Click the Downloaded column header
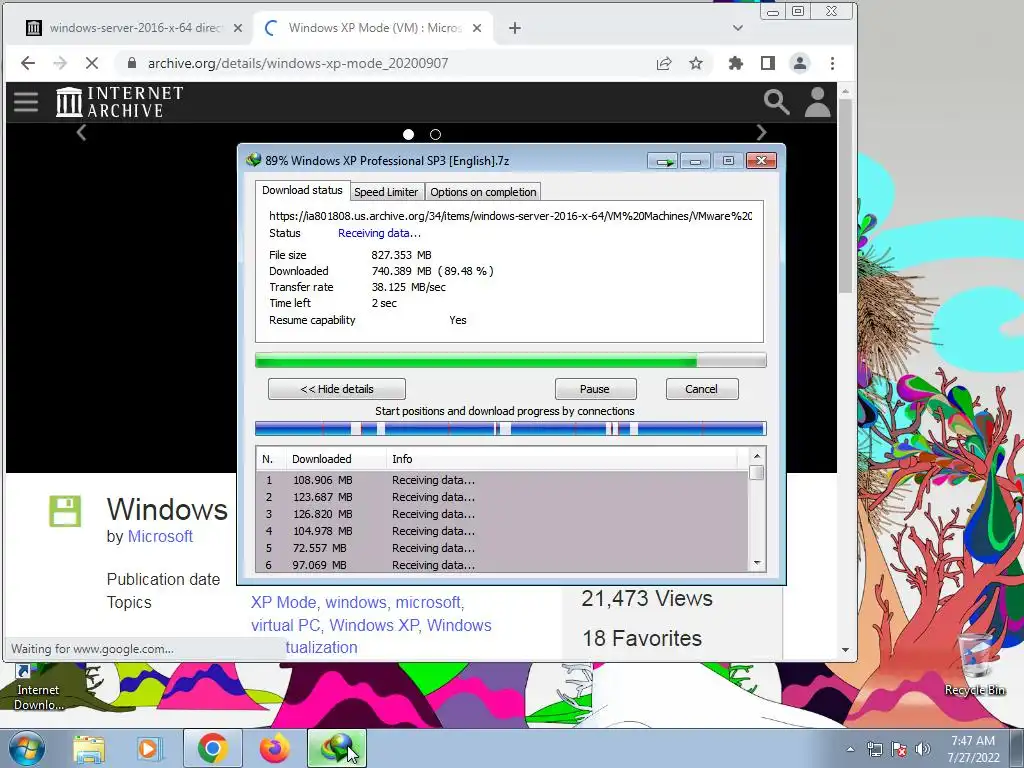 point(336,459)
